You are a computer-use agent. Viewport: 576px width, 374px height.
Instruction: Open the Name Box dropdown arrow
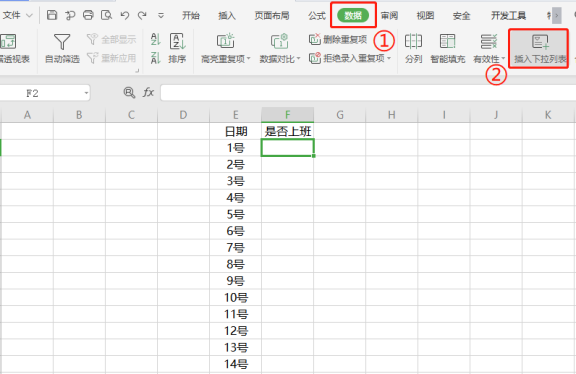pyautogui.click(x=86, y=93)
